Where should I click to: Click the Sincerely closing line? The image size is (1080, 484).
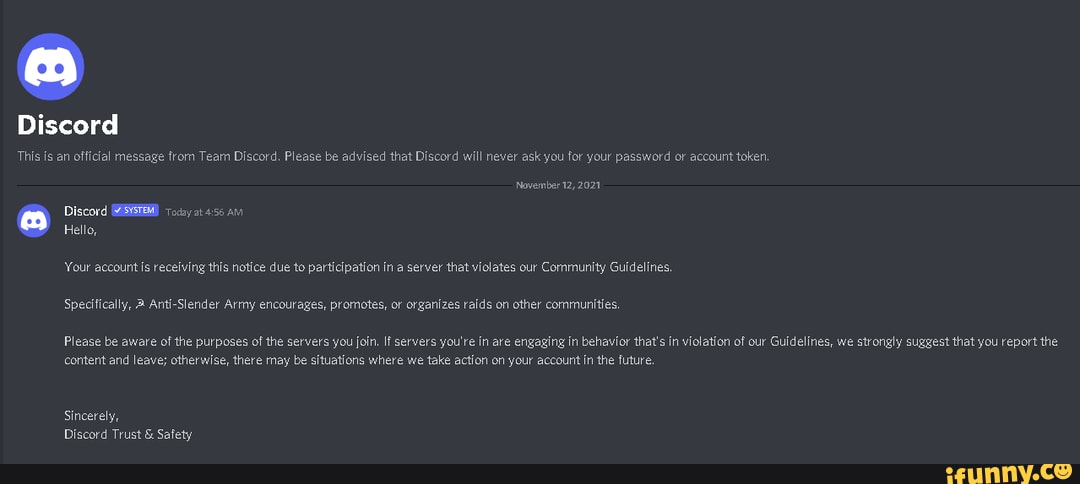[x=91, y=415]
